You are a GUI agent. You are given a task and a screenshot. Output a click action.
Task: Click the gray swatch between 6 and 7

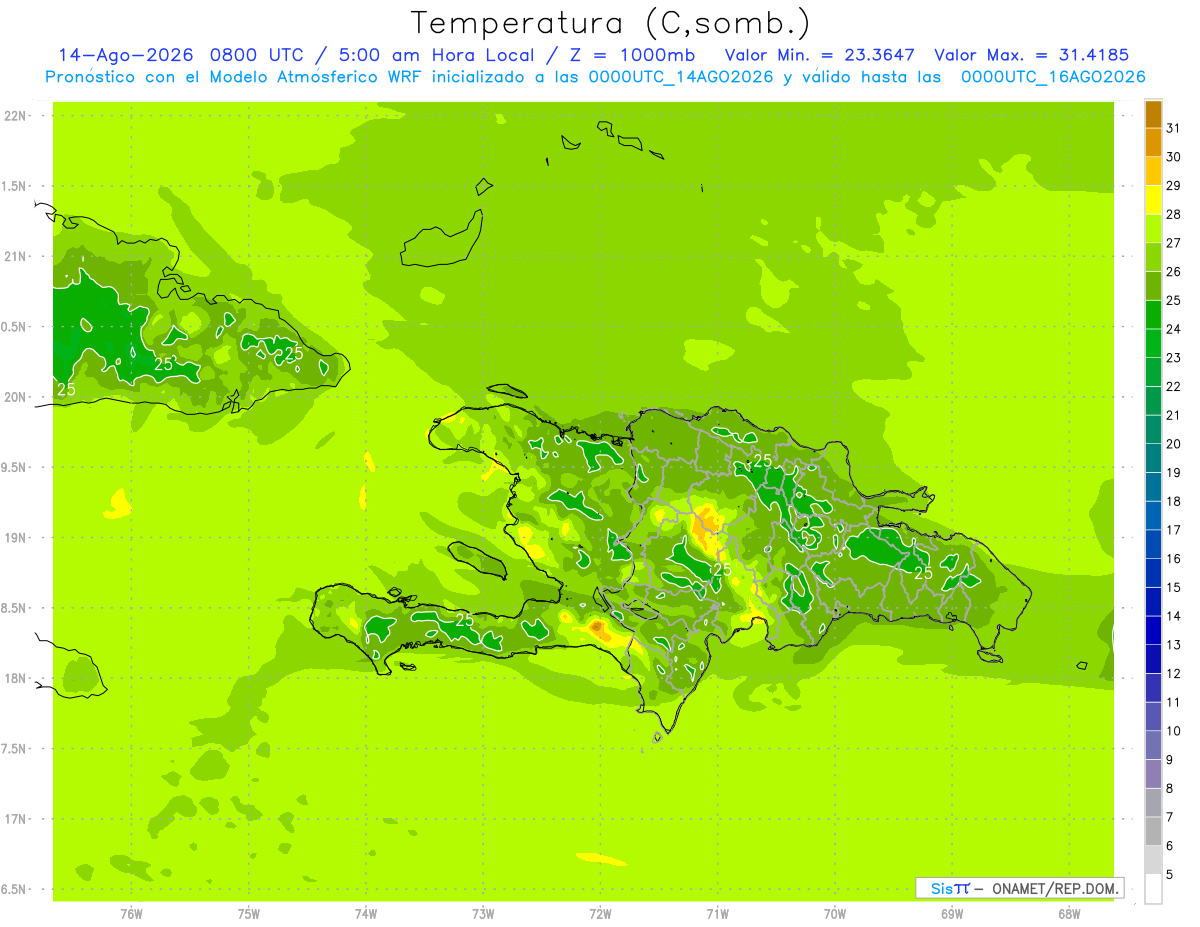[1153, 831]
